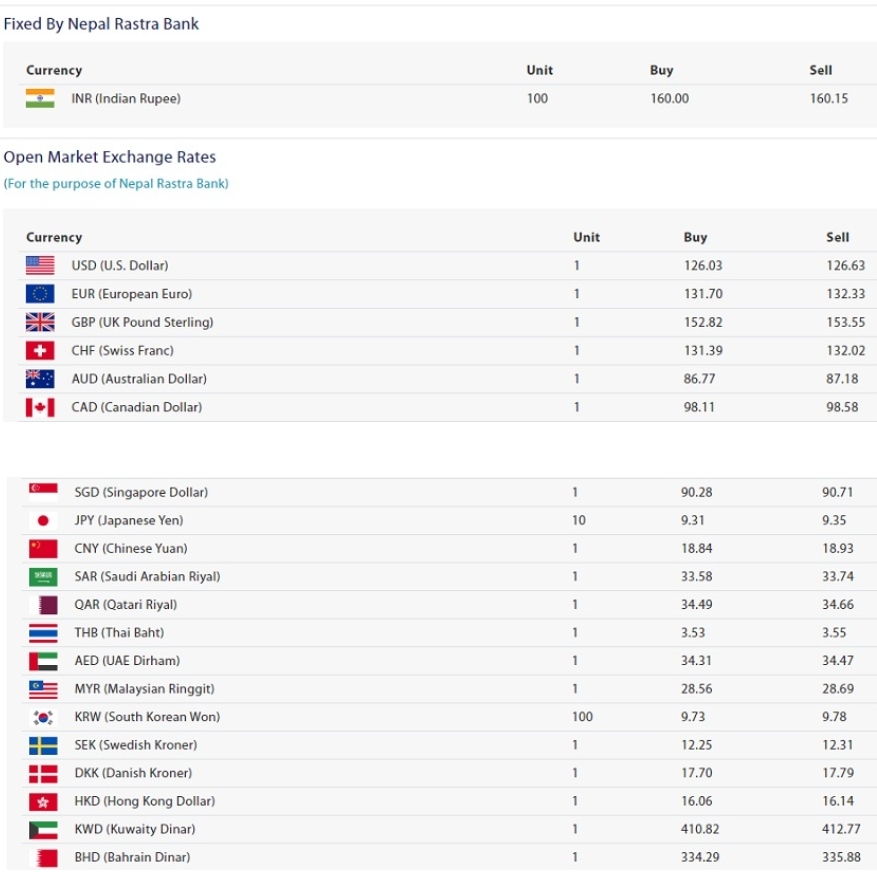The image size is (877, 896).
Task: Select 'QAR (Qatari Riyal)' currency name
Action: coord(126,605)
